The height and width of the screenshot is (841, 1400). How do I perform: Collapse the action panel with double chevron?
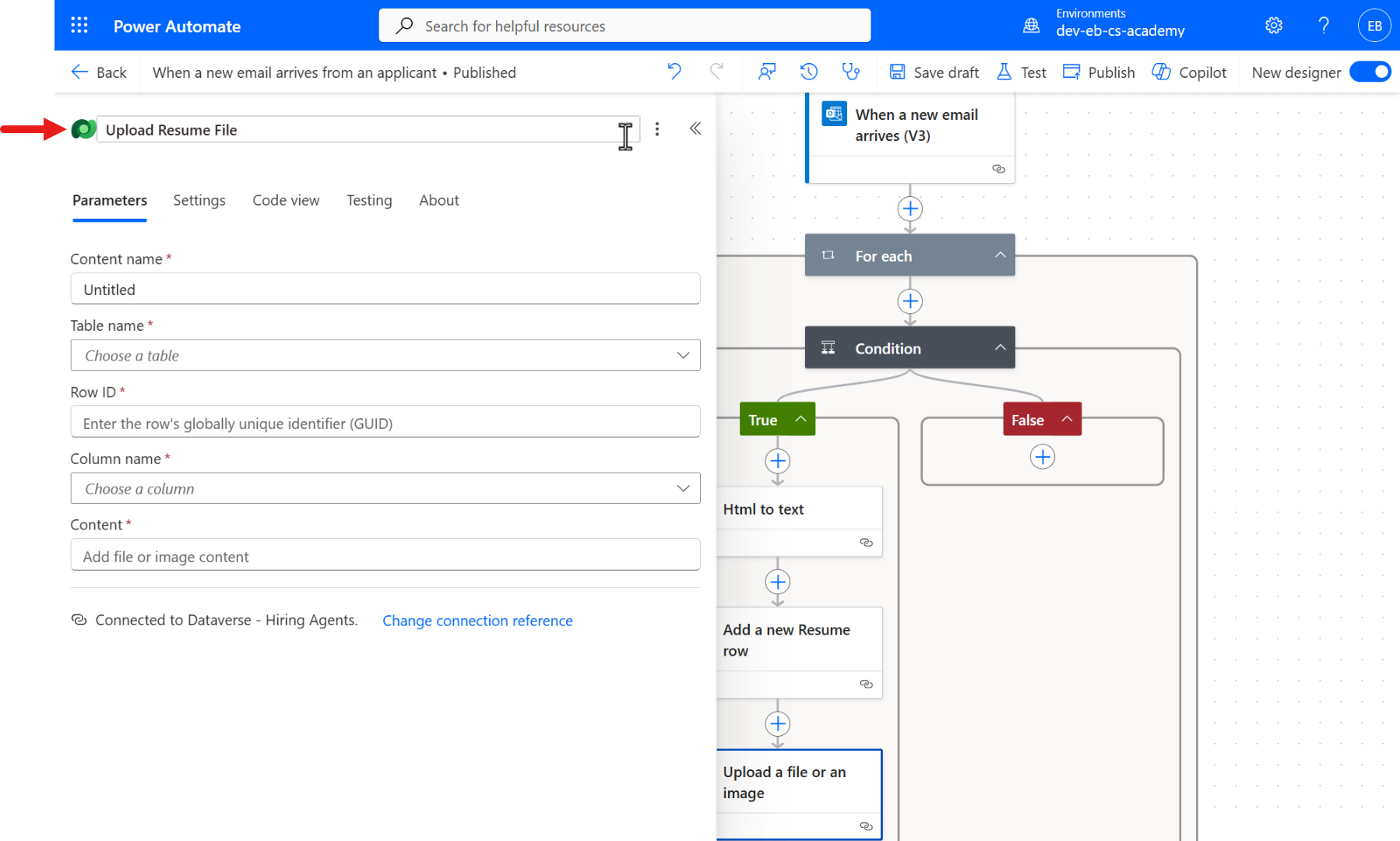[695, 128]
